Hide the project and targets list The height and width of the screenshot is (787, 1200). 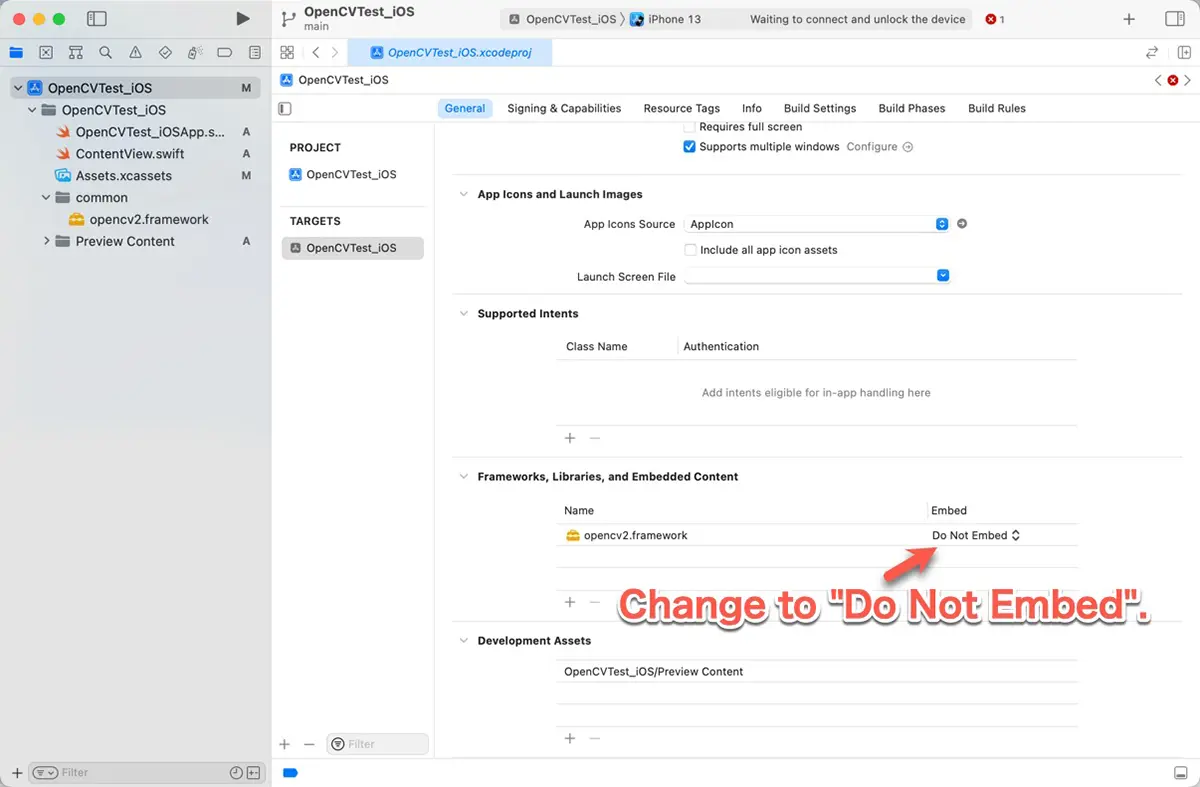pyautogui.click(x=285, y=108)
